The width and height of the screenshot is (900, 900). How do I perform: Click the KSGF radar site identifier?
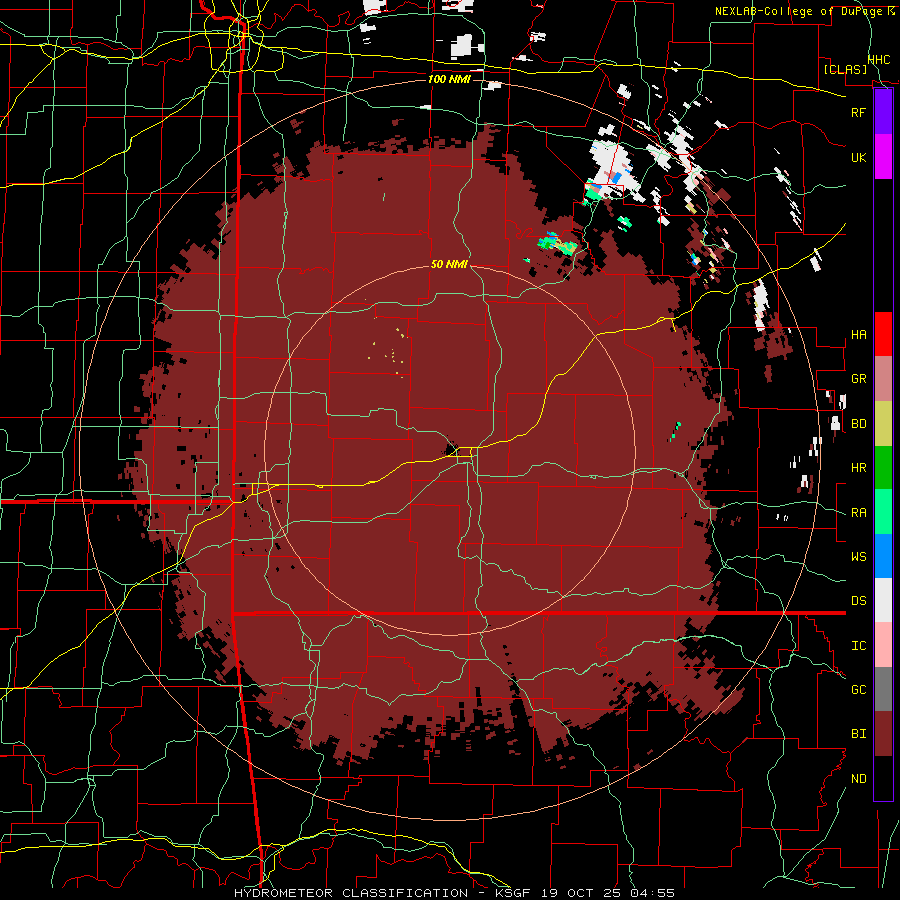tap(513, 893)
